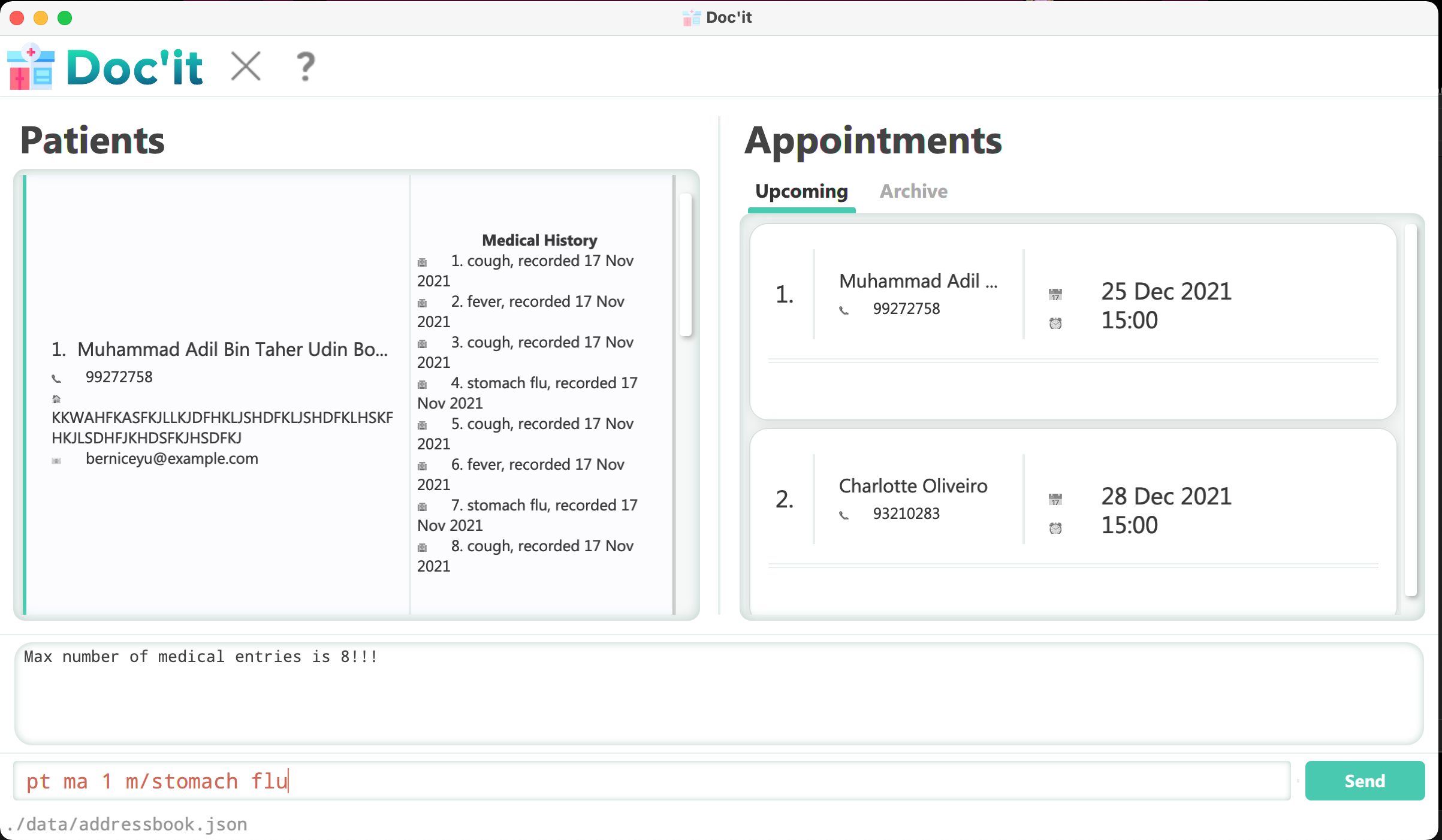Click phone icon next to 93210283
Screen dimensions: 1442x840
point(844,515)
